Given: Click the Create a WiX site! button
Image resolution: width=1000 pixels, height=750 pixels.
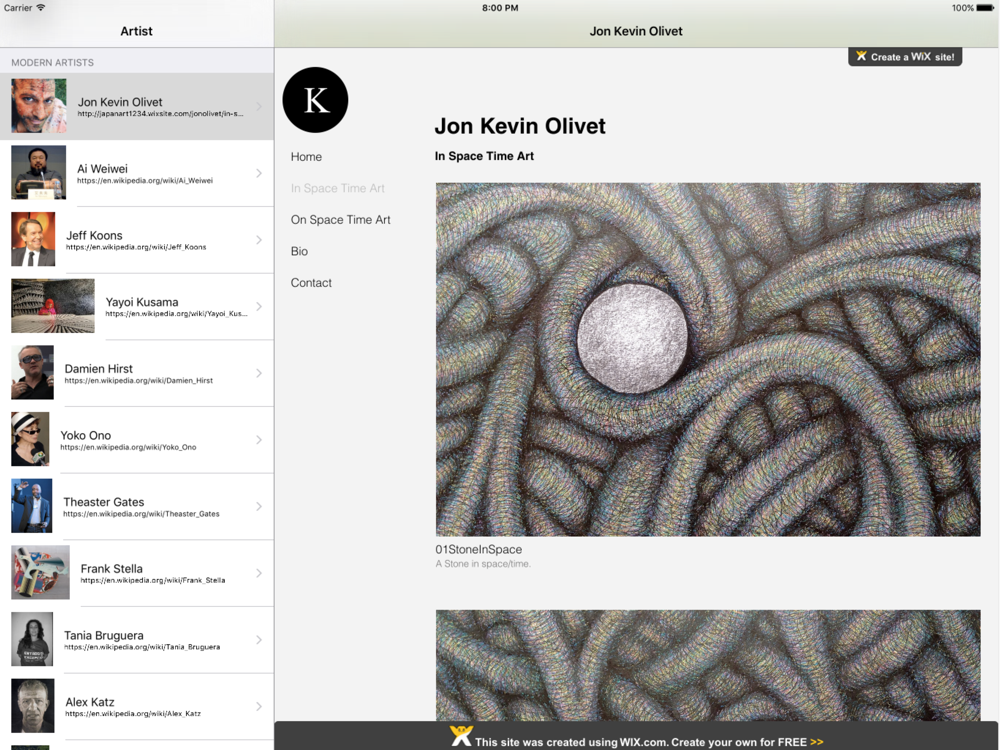Looking at the screenshot, I should click(905, 57).
